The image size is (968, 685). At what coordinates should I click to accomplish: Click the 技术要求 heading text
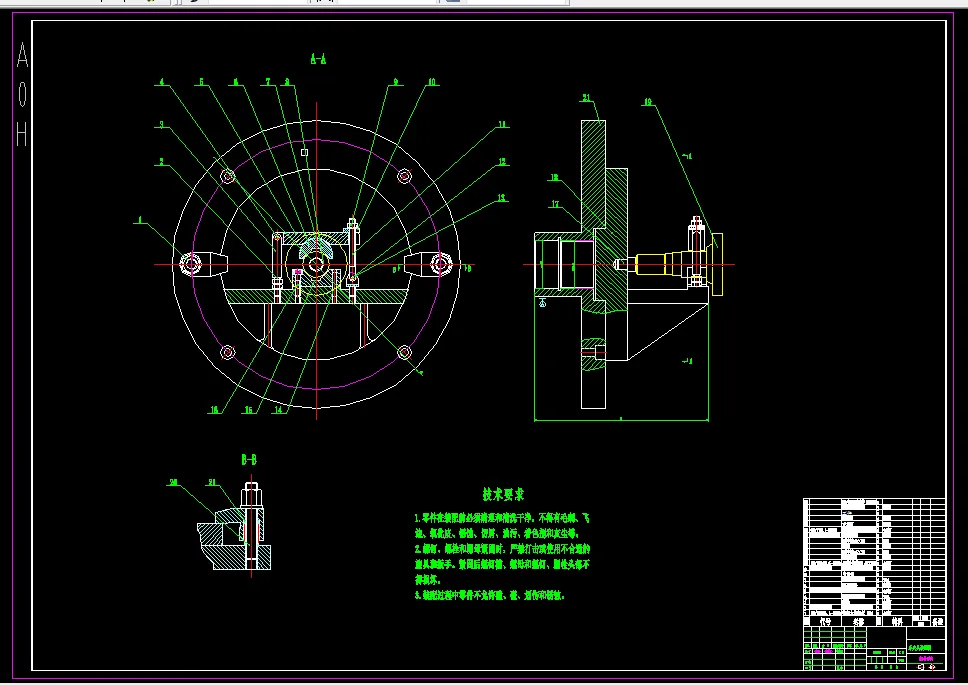click(503, 494)
